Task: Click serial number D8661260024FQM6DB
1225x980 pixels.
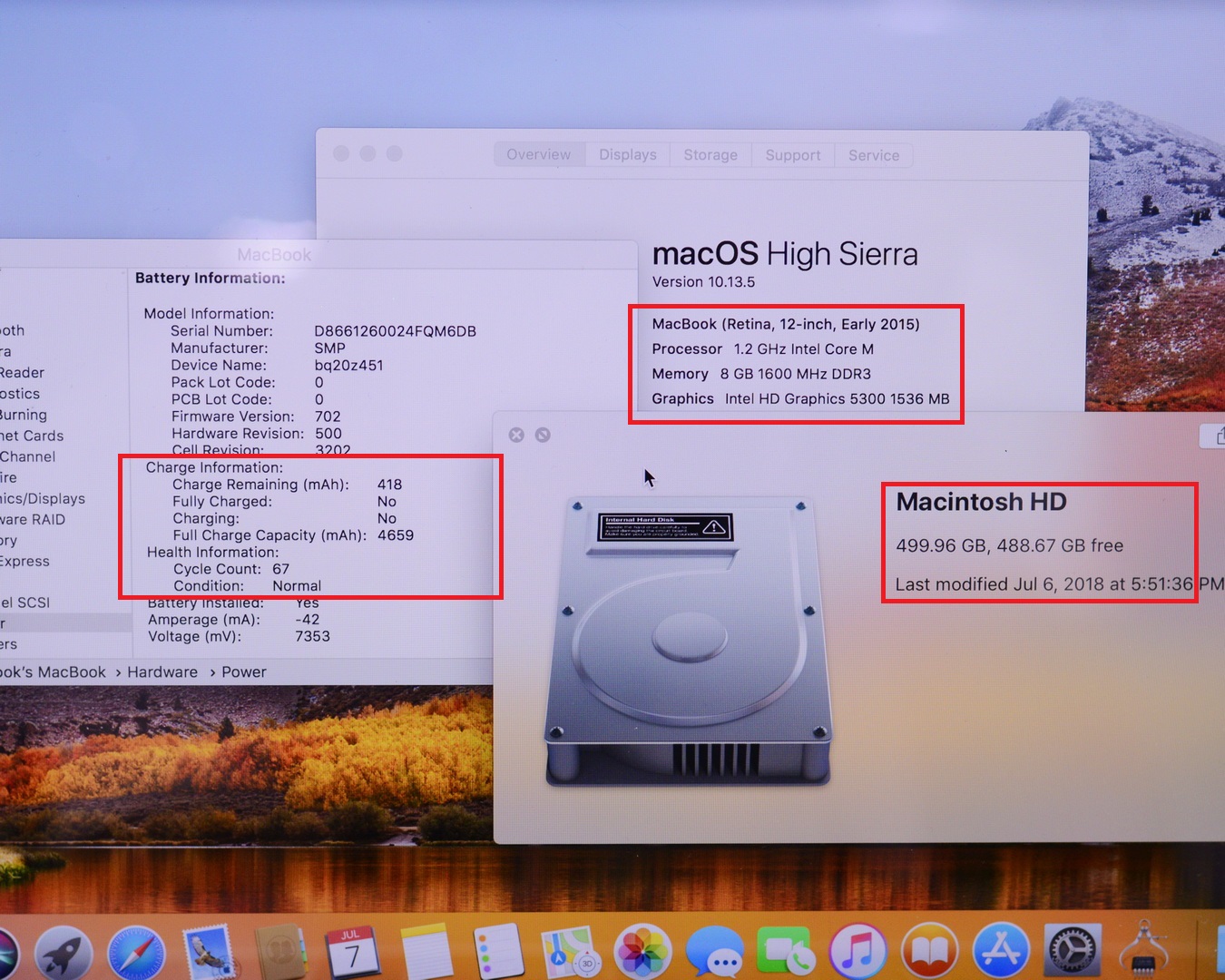Action: point(395,331)
